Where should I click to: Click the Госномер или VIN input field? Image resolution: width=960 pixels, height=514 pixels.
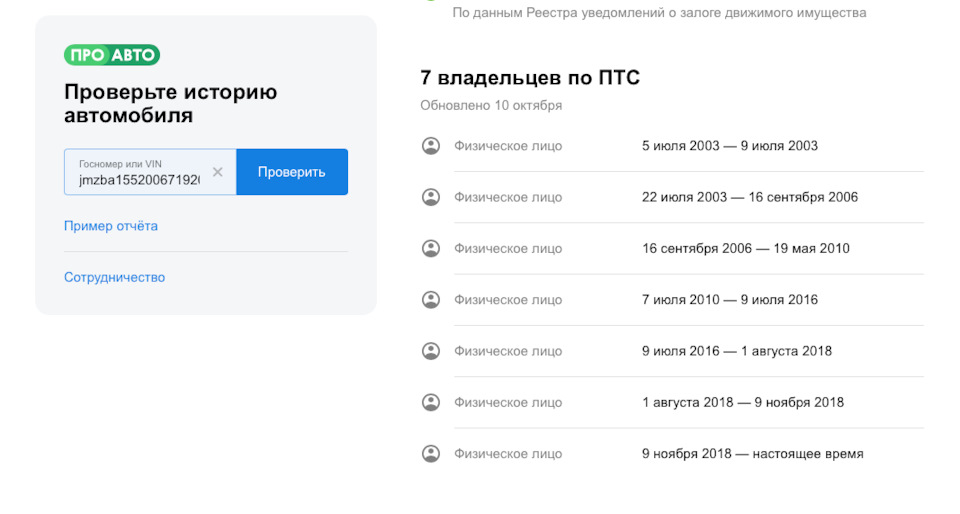[139, 179]
